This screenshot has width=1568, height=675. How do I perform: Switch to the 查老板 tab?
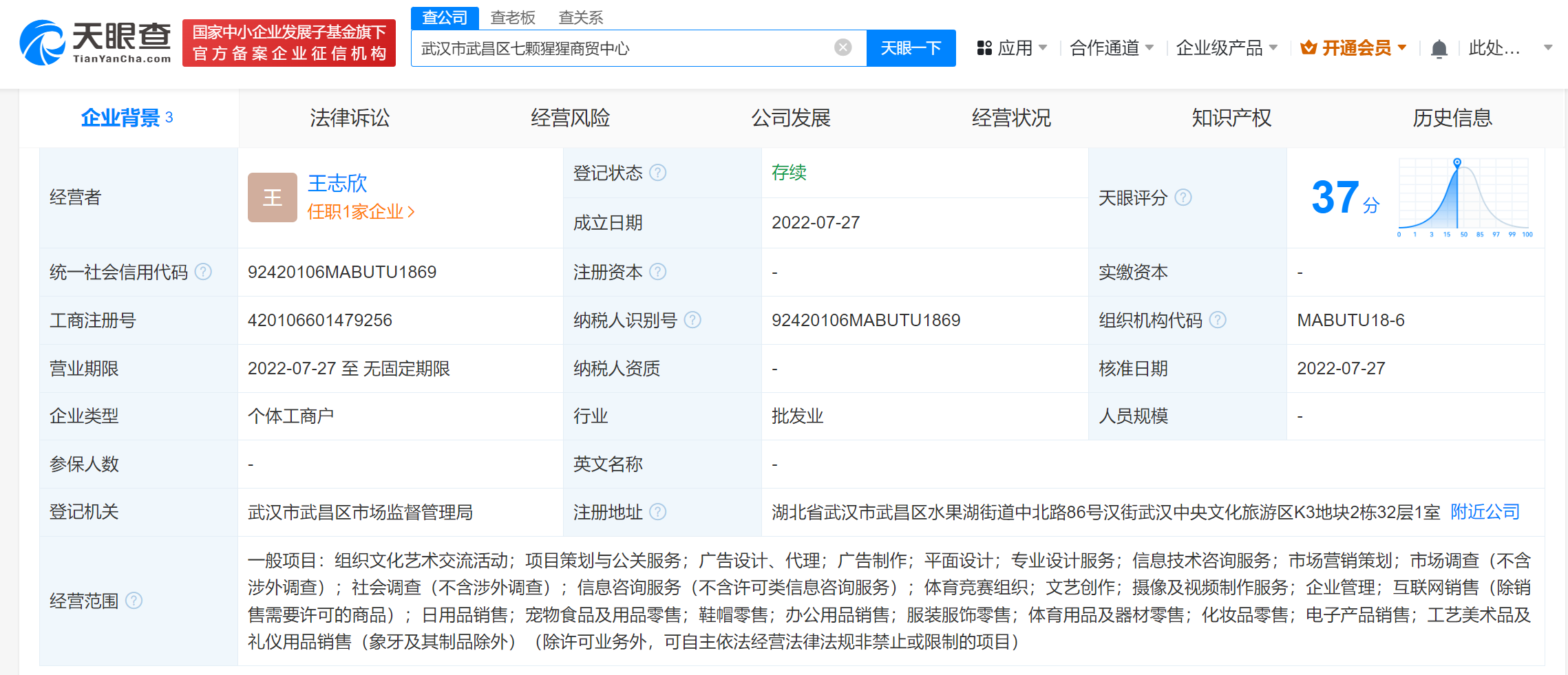[513, 17]
